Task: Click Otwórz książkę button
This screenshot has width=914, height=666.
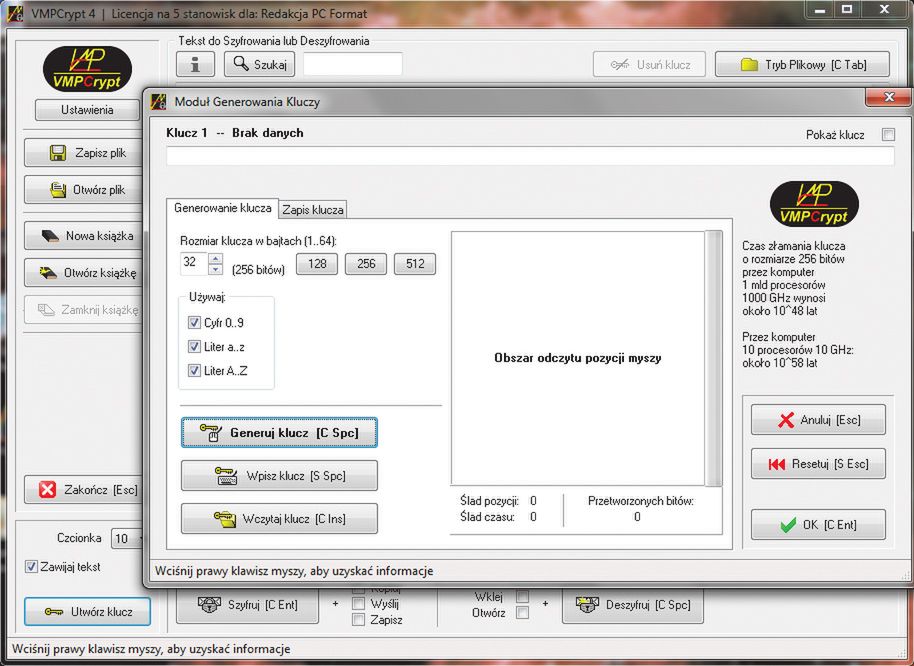Action: [83, 273]
